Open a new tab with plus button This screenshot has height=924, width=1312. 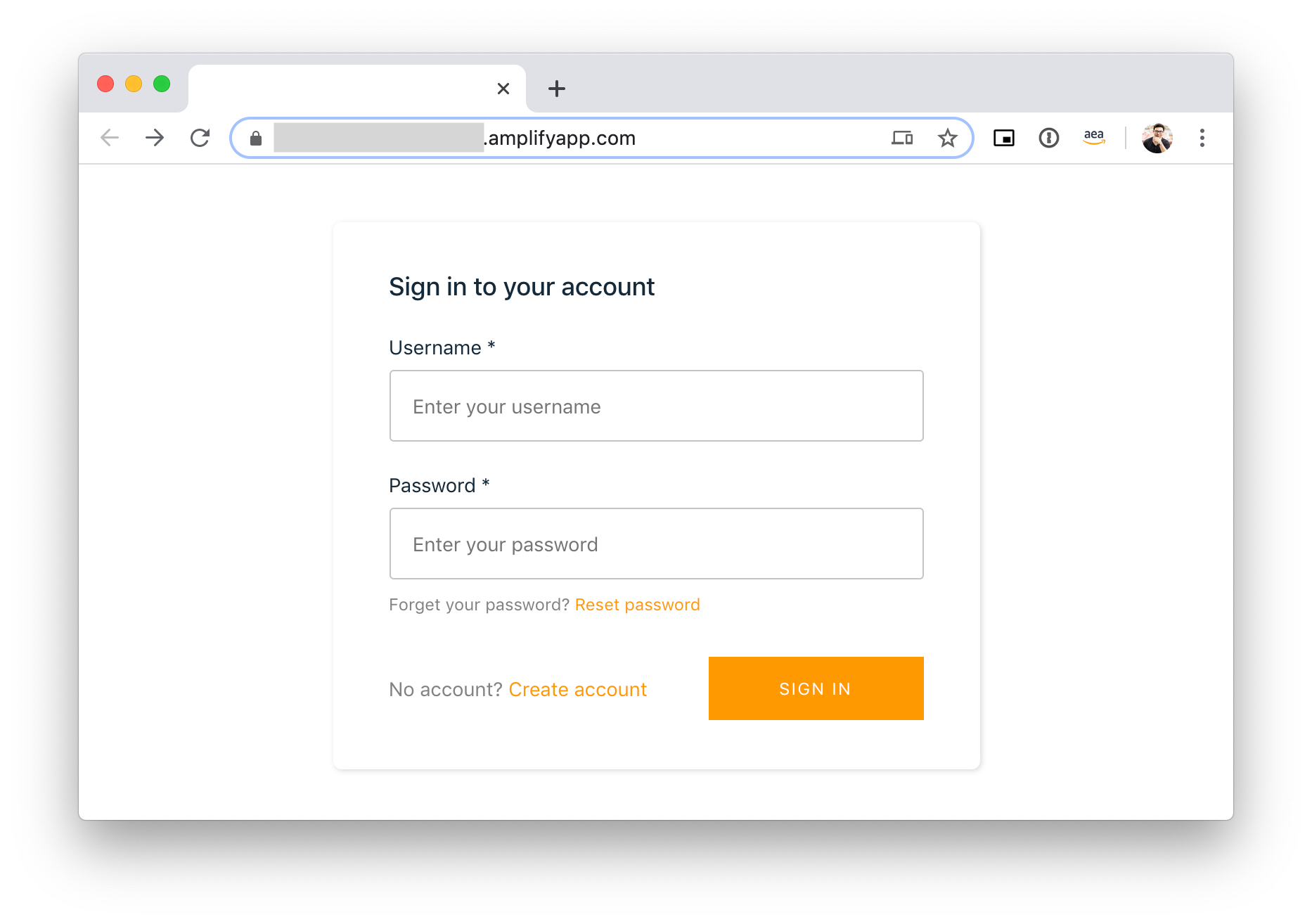[557, 89]
